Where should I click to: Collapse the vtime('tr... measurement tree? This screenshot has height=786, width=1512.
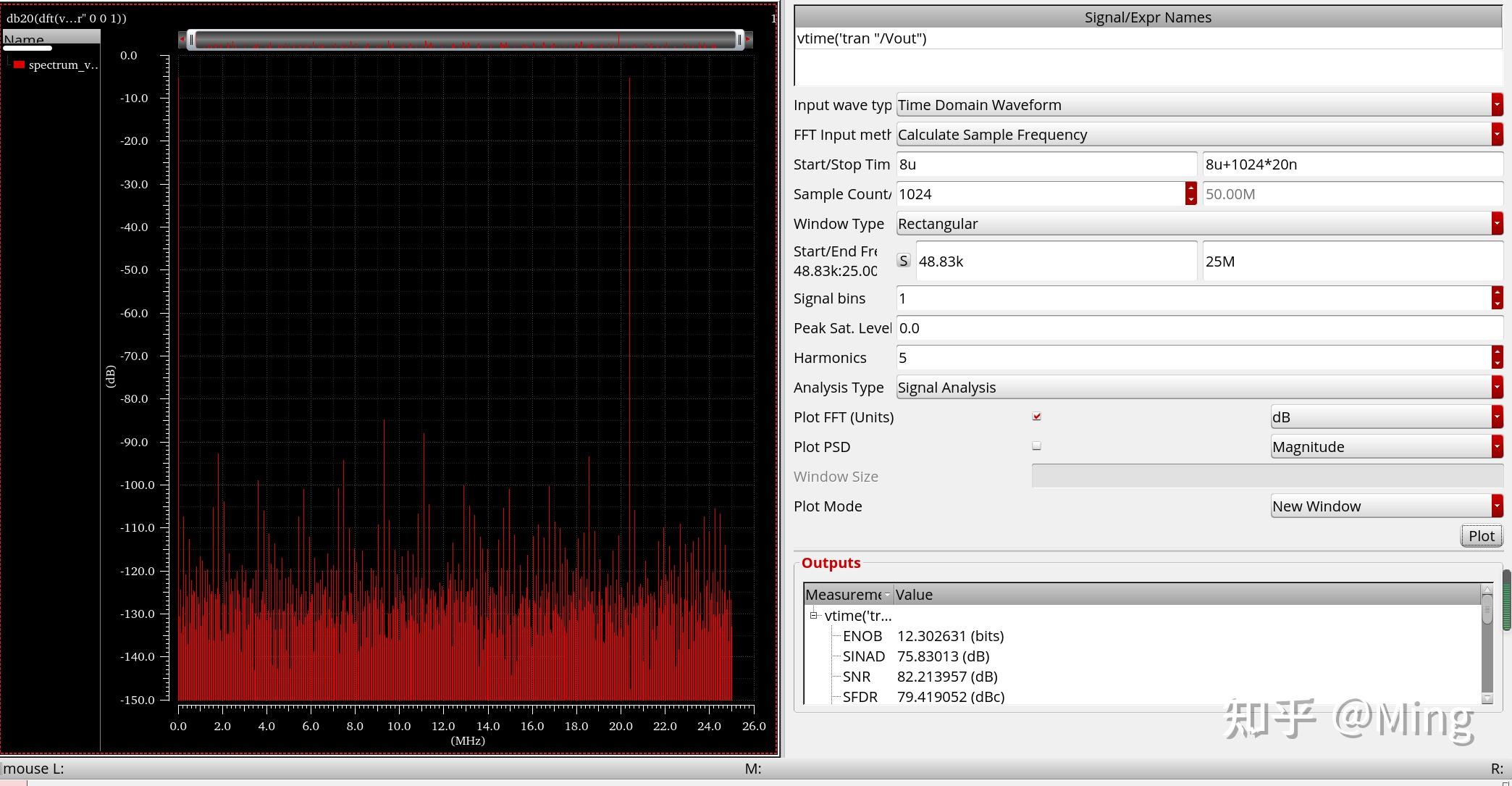point(812,615)
